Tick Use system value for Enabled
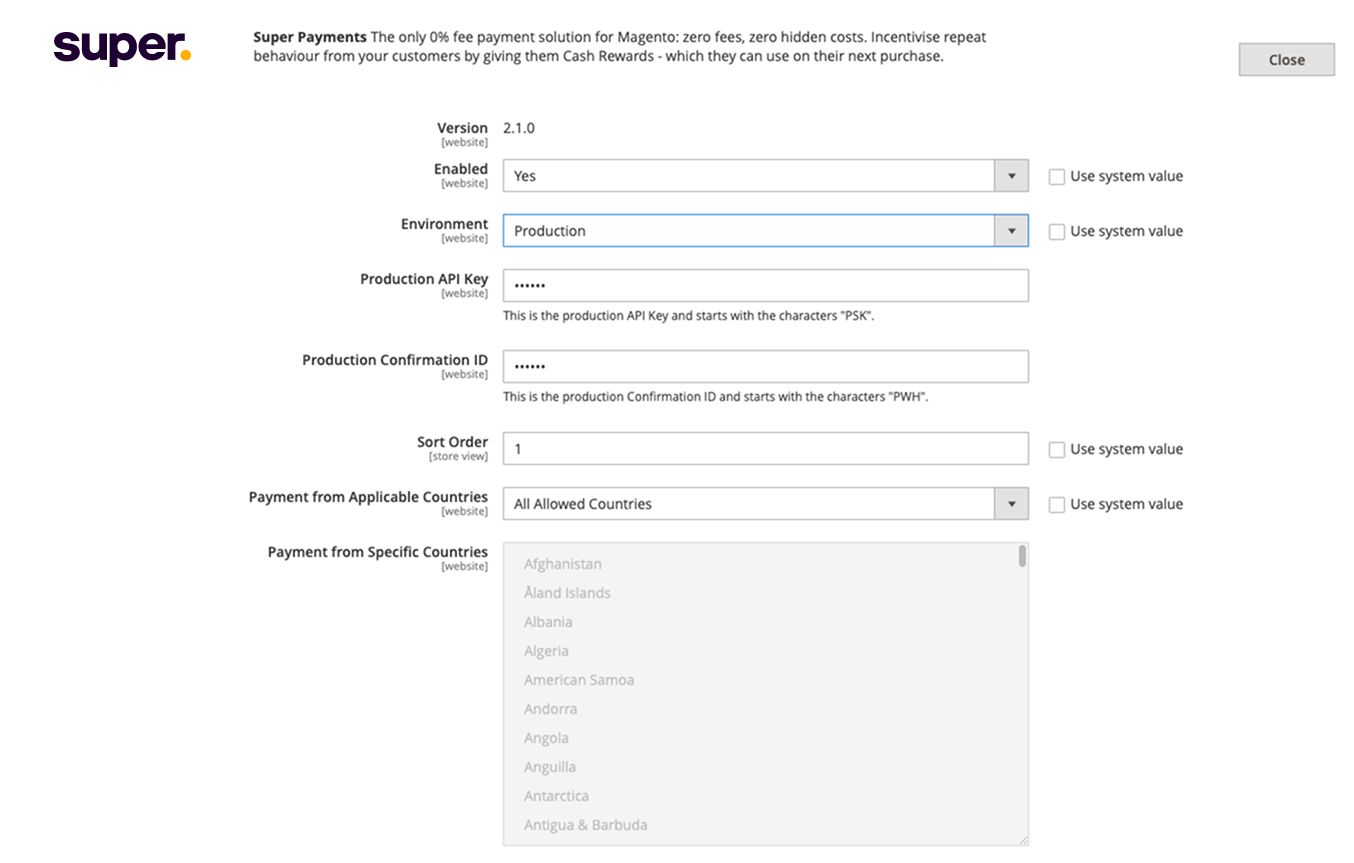Screen dimensions: 1354x863 (1057, 177)
